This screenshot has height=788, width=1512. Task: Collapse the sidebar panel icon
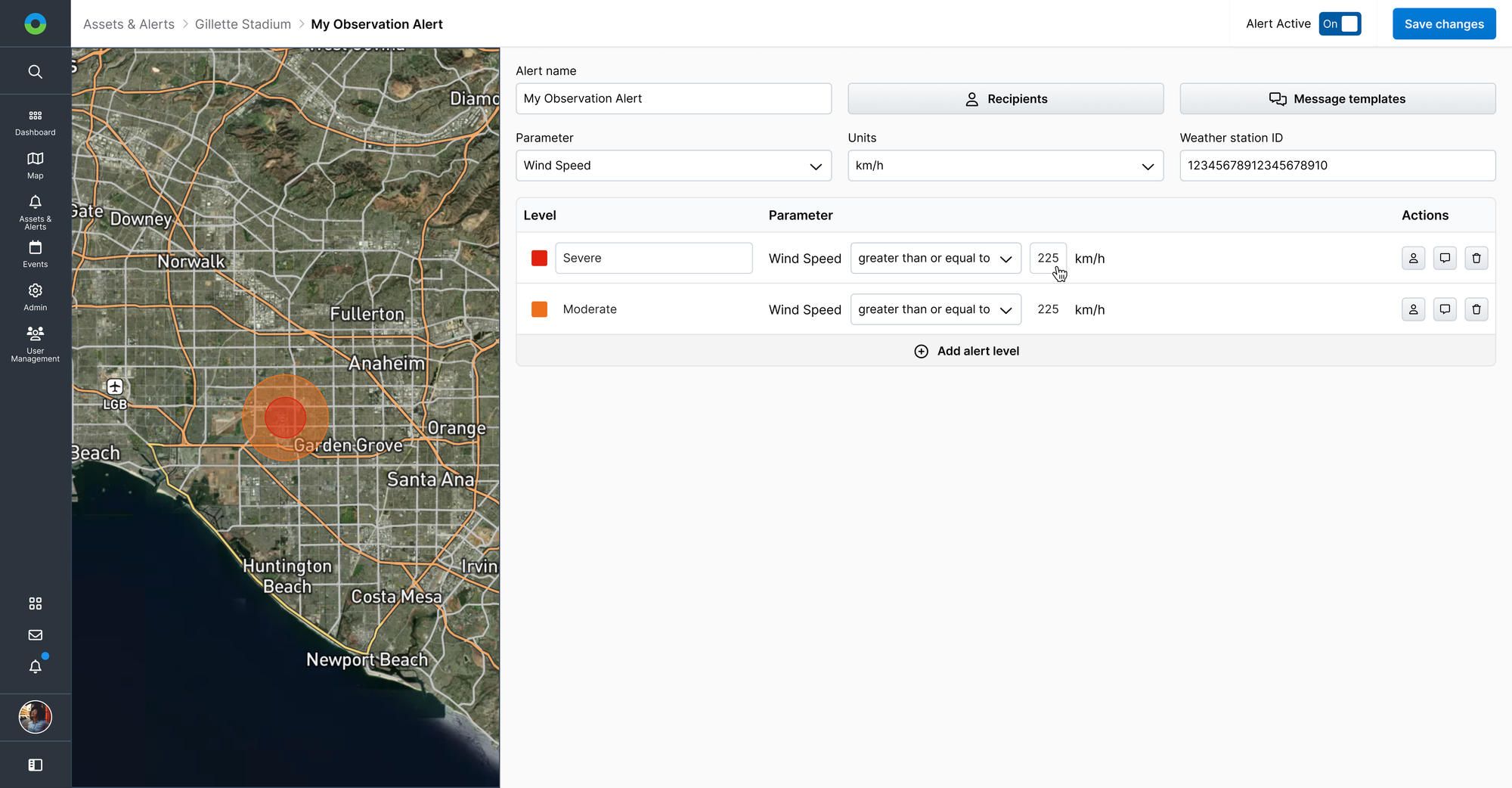click(36, 765)
